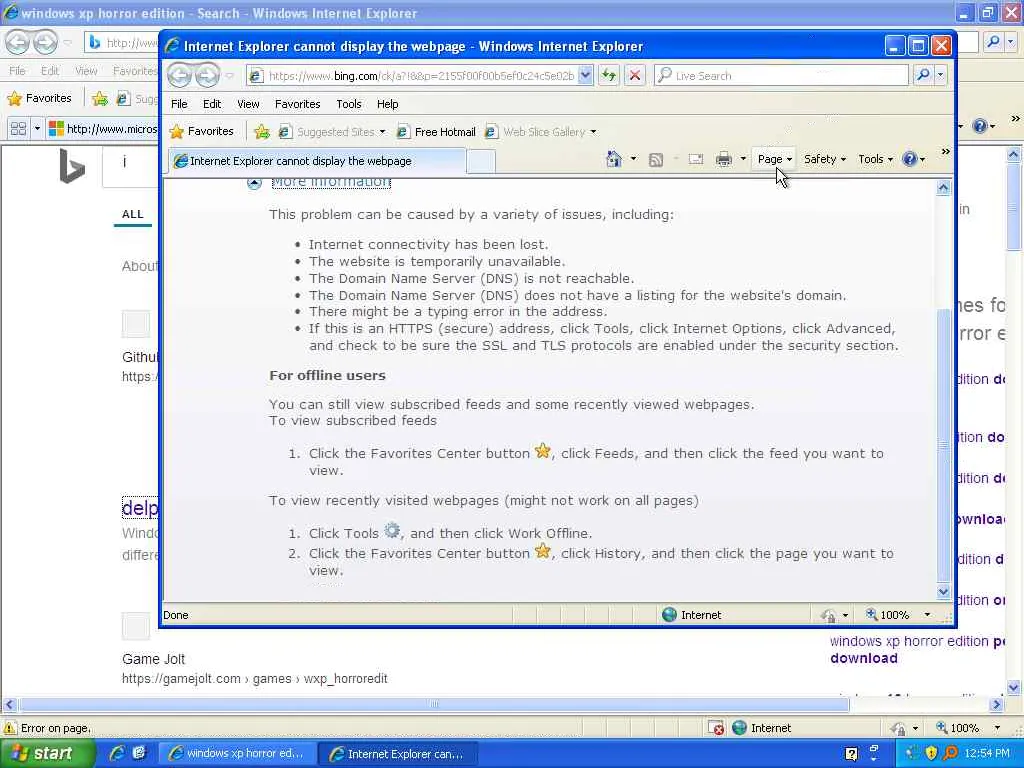Viewport: 1024px width, 768px height.
Task: Open the Tools dropdown in the command bar
Action: (875, 159)
